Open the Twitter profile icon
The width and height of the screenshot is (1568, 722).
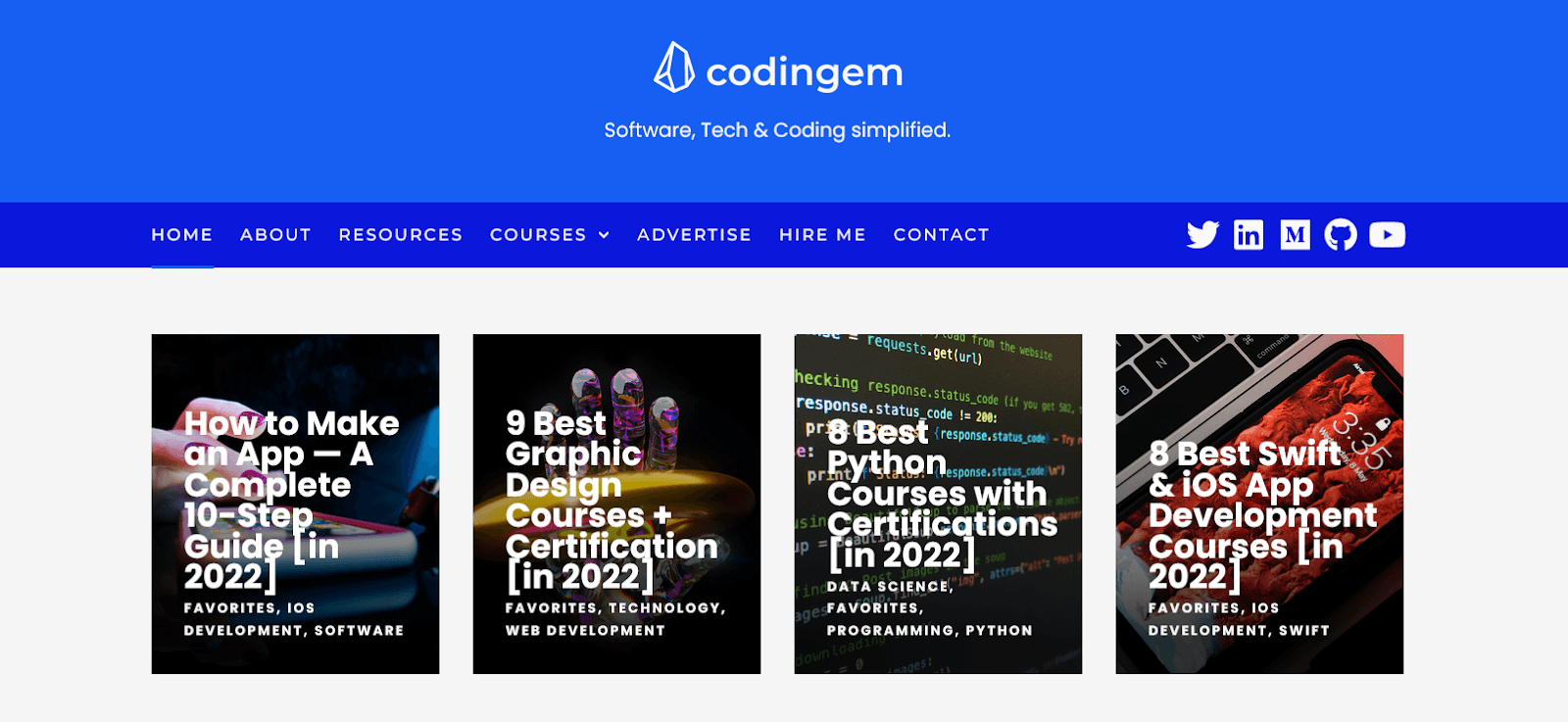pyautogui.click(x=1202, y=235)
